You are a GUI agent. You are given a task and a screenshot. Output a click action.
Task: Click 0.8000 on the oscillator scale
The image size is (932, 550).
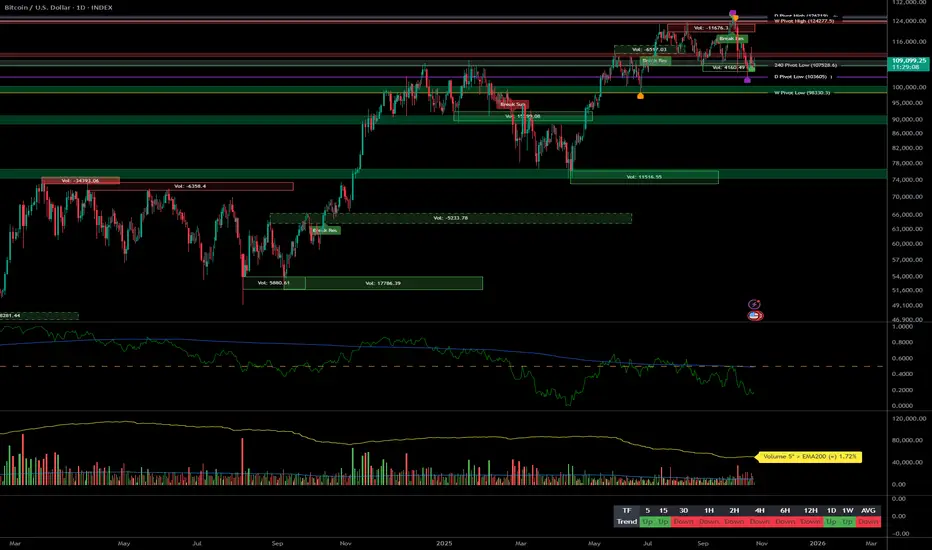coord(902,342)
